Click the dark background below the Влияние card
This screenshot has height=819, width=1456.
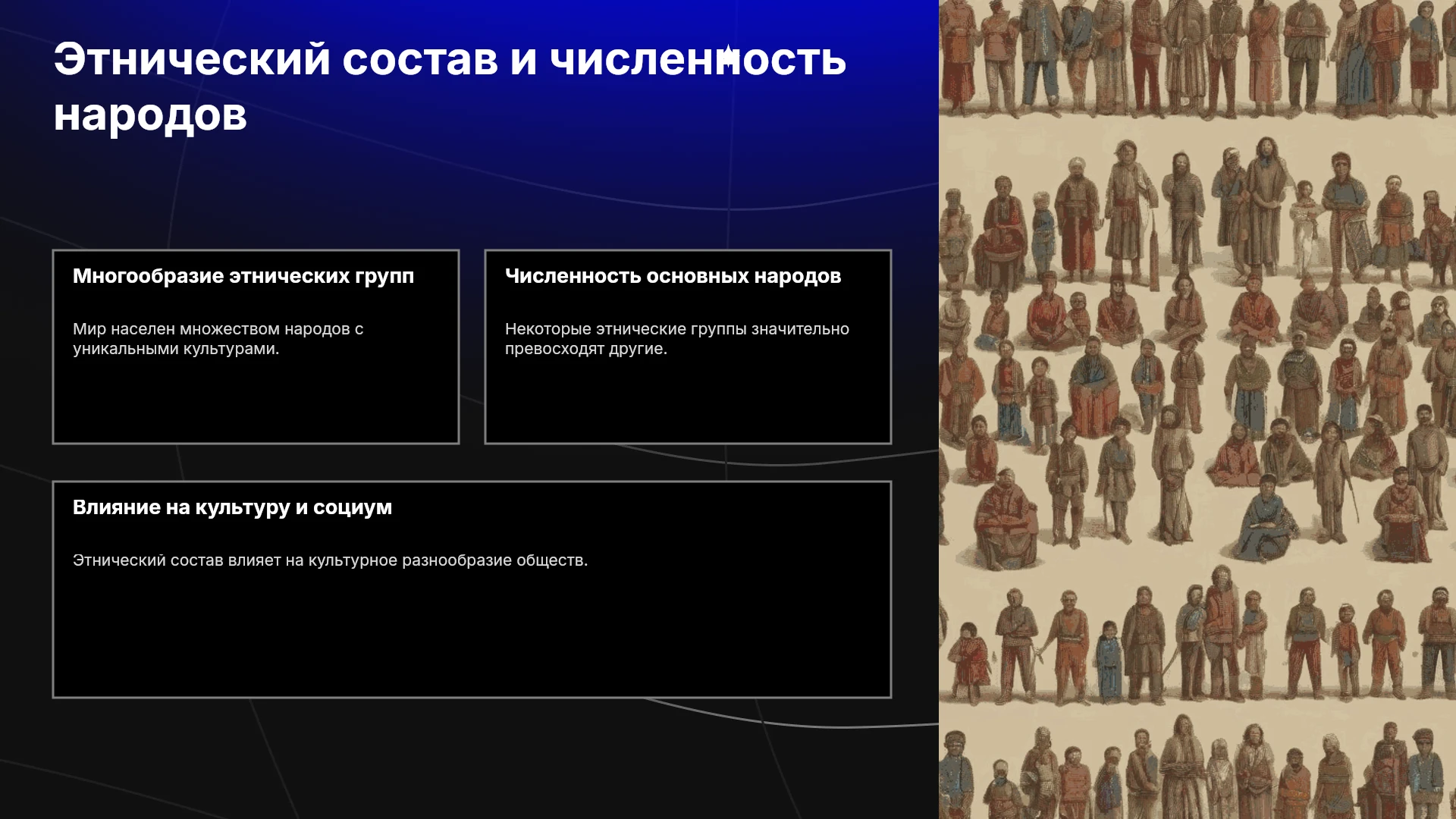point(470,758)
